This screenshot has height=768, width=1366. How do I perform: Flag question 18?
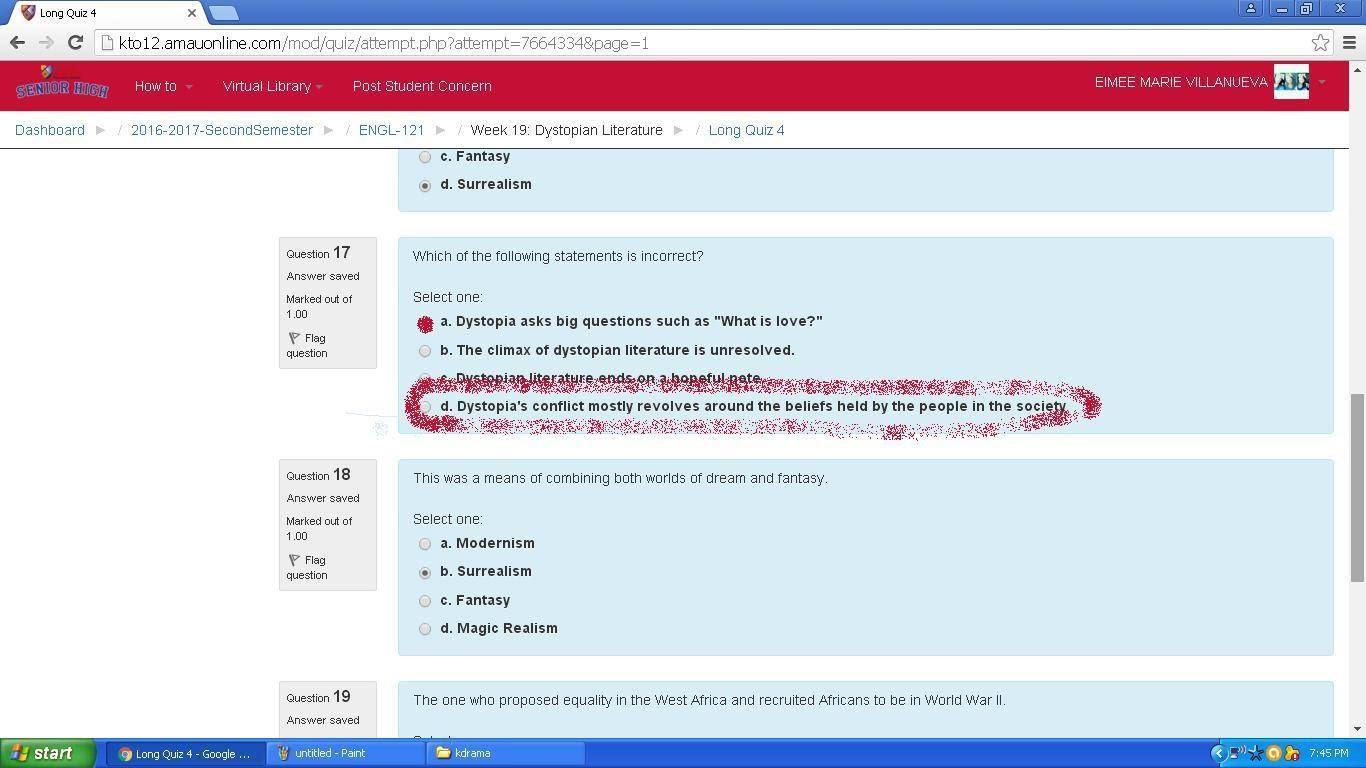click(x=308, y=567)
